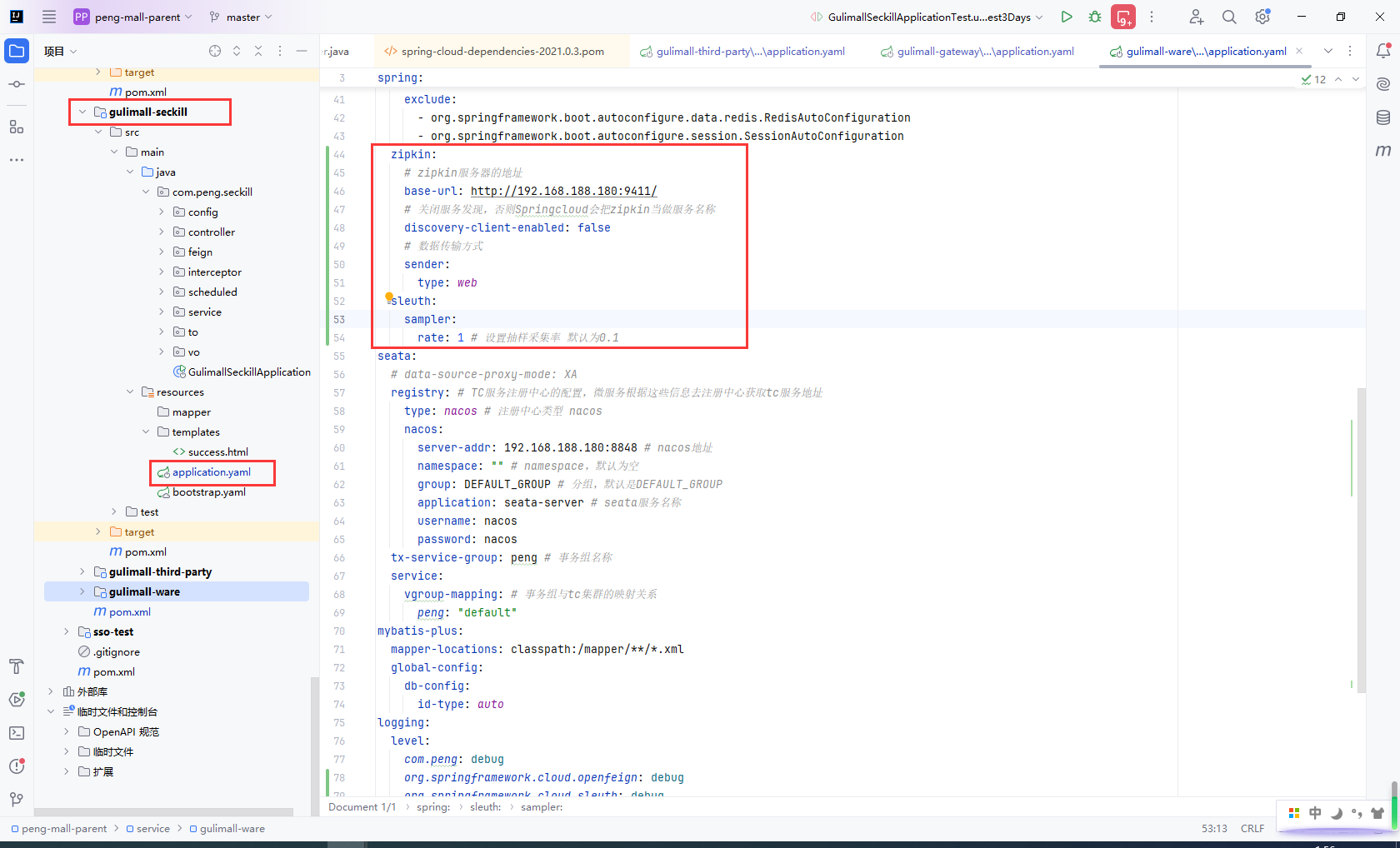Expand the gulimall-third-party module
The width and height of the screenshot is (1400, 848).
[x=82, y=571]
